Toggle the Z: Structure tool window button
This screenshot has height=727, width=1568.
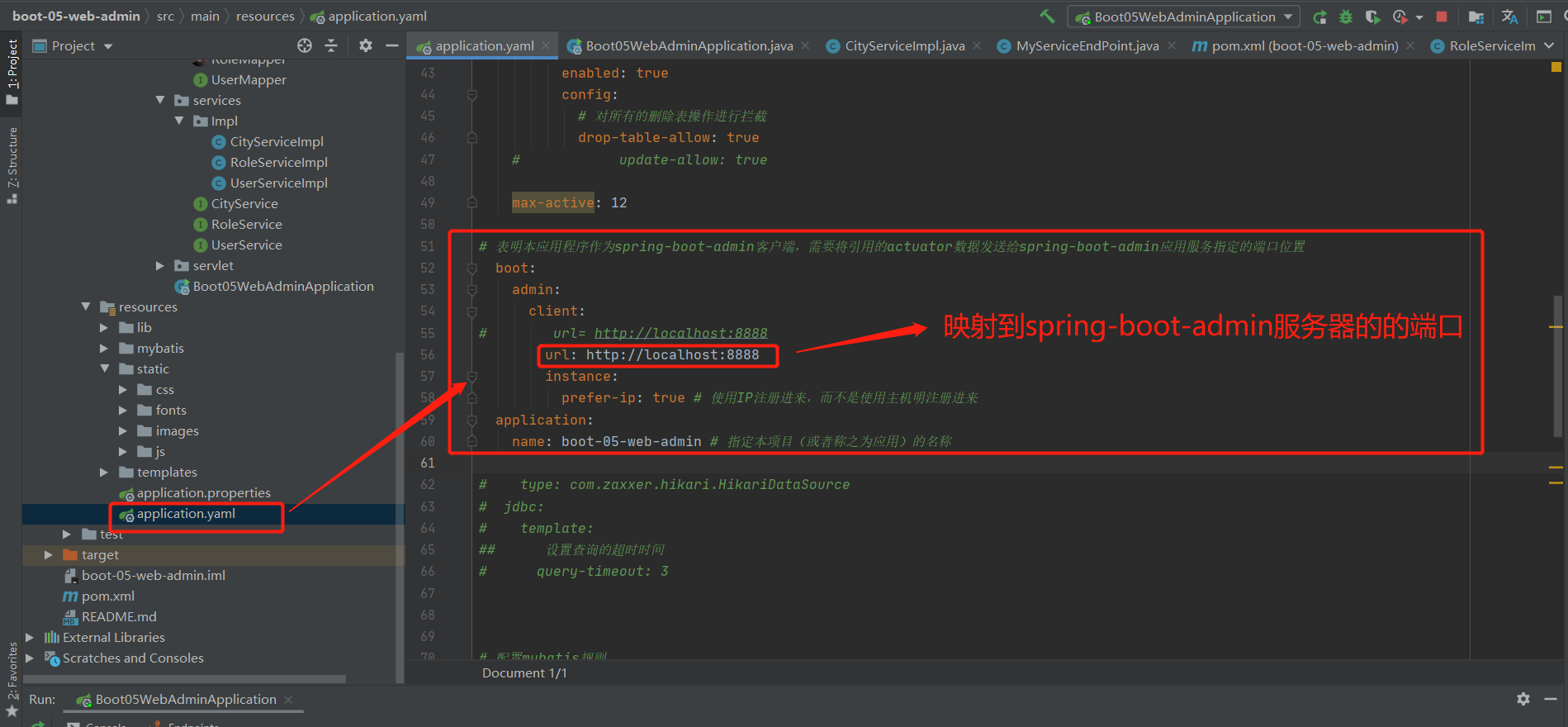pos(12,165)
